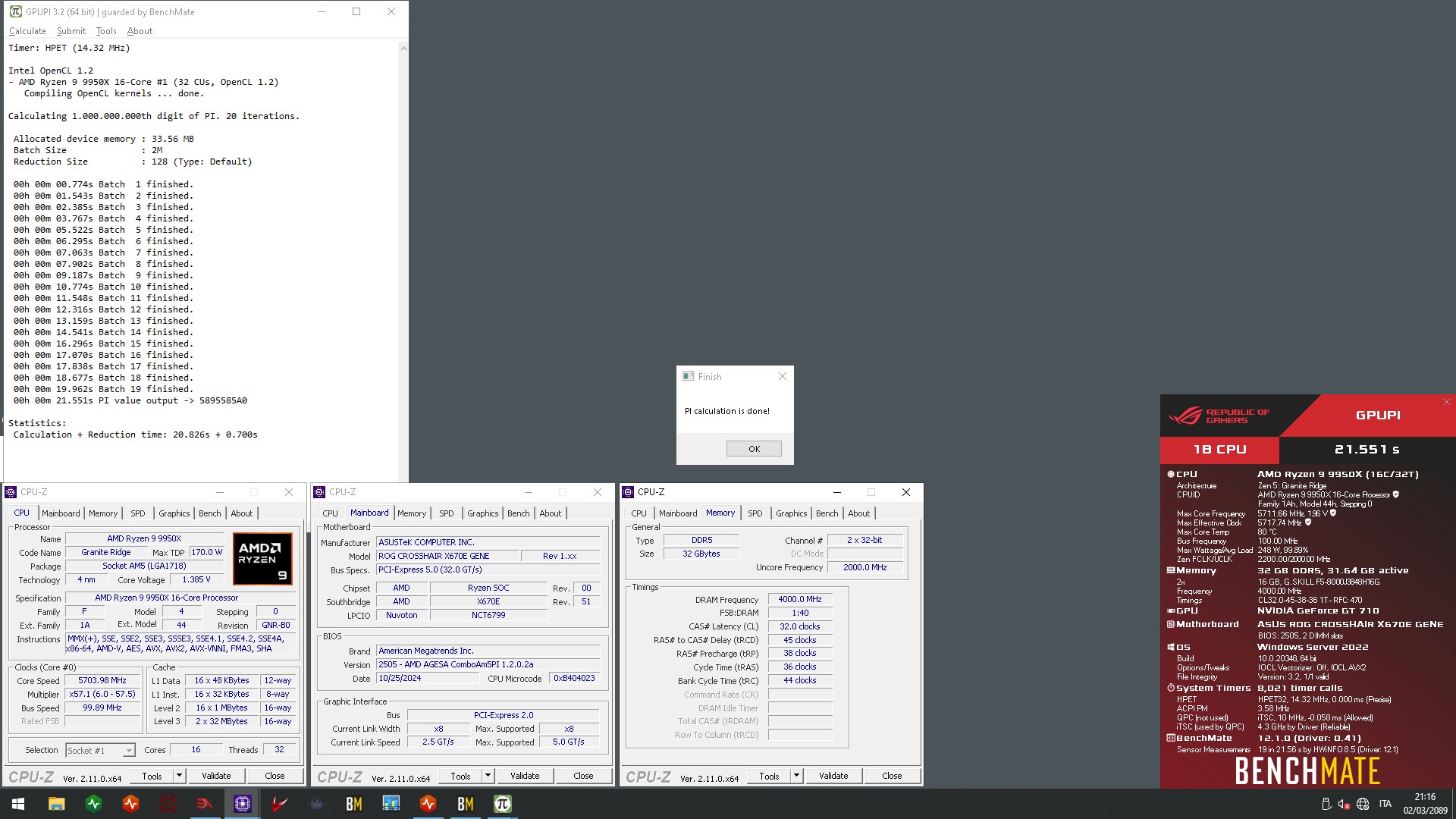
Task: Open File Explorer from the taskbar
Action: click(56, 804)
